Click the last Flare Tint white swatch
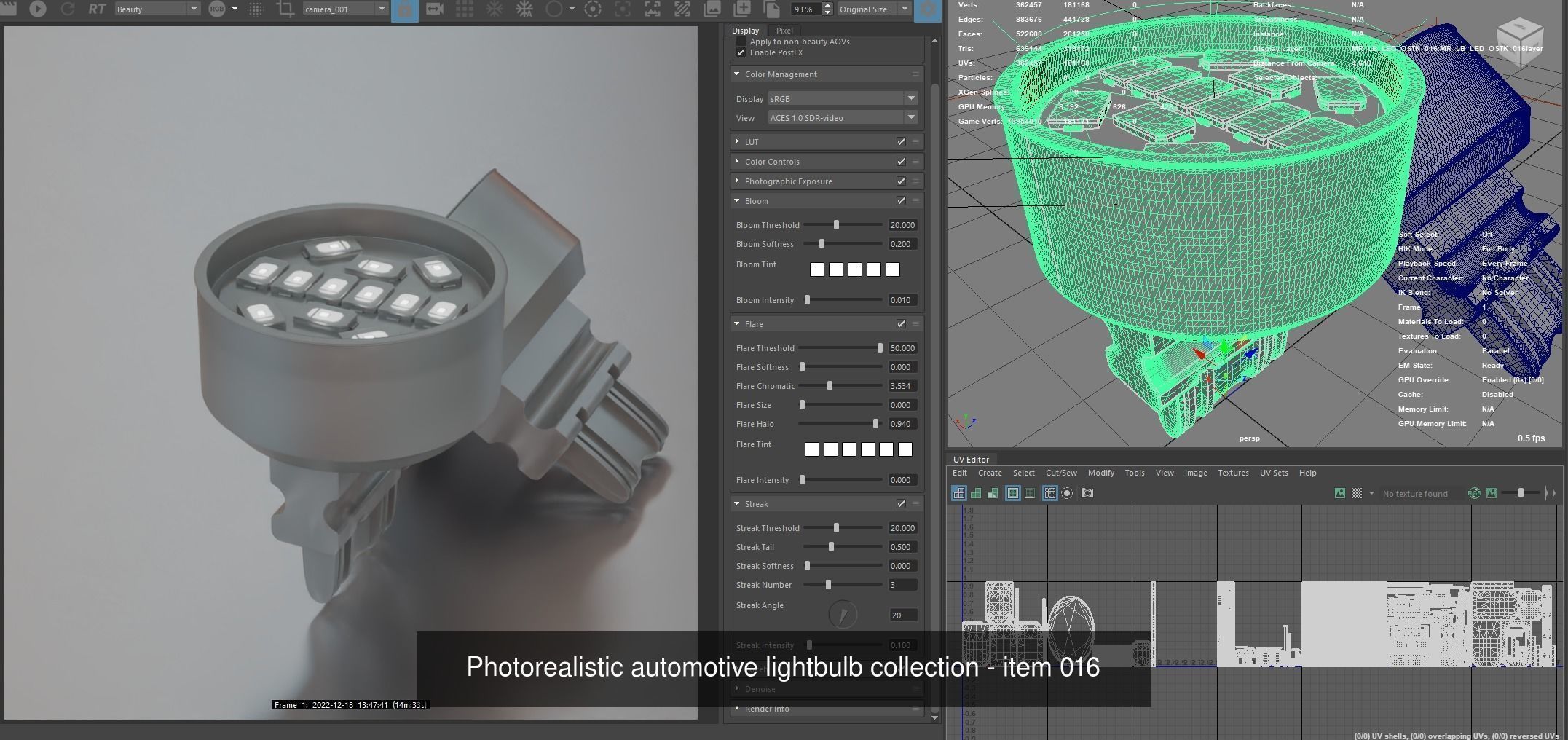 905,449
